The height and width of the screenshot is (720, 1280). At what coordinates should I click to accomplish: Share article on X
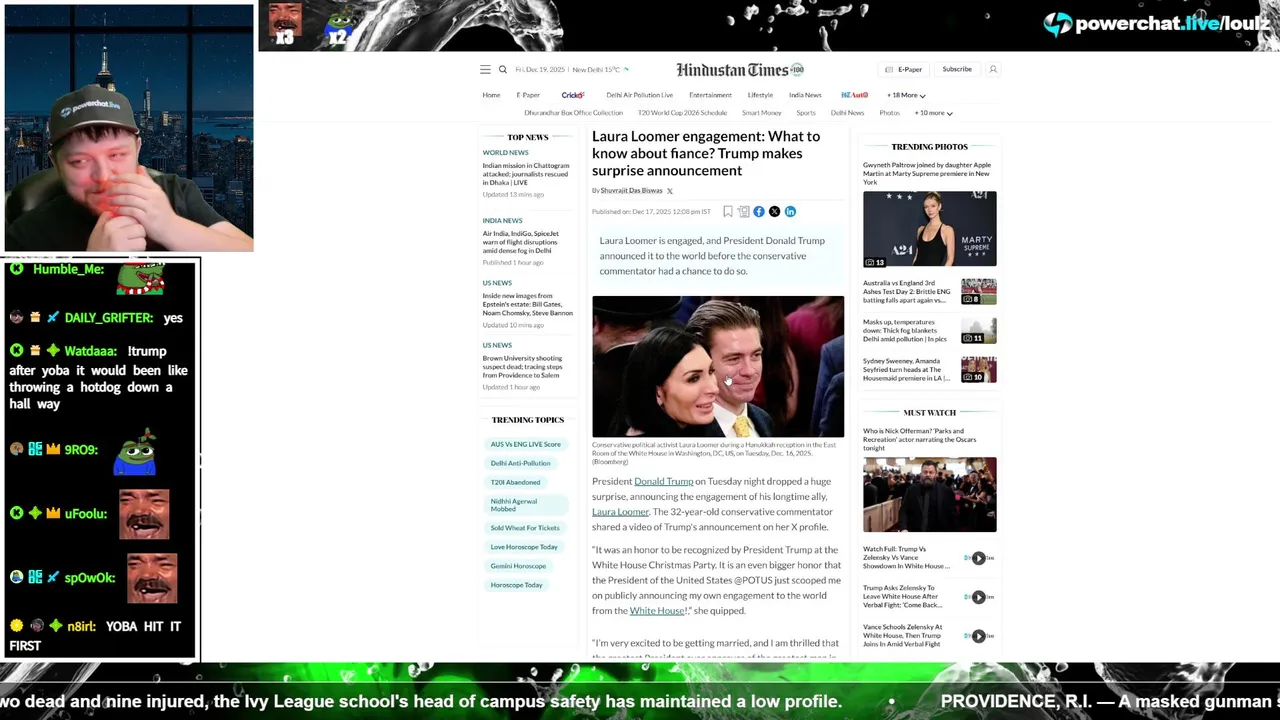pyautogui.click(x=774, y=211)
